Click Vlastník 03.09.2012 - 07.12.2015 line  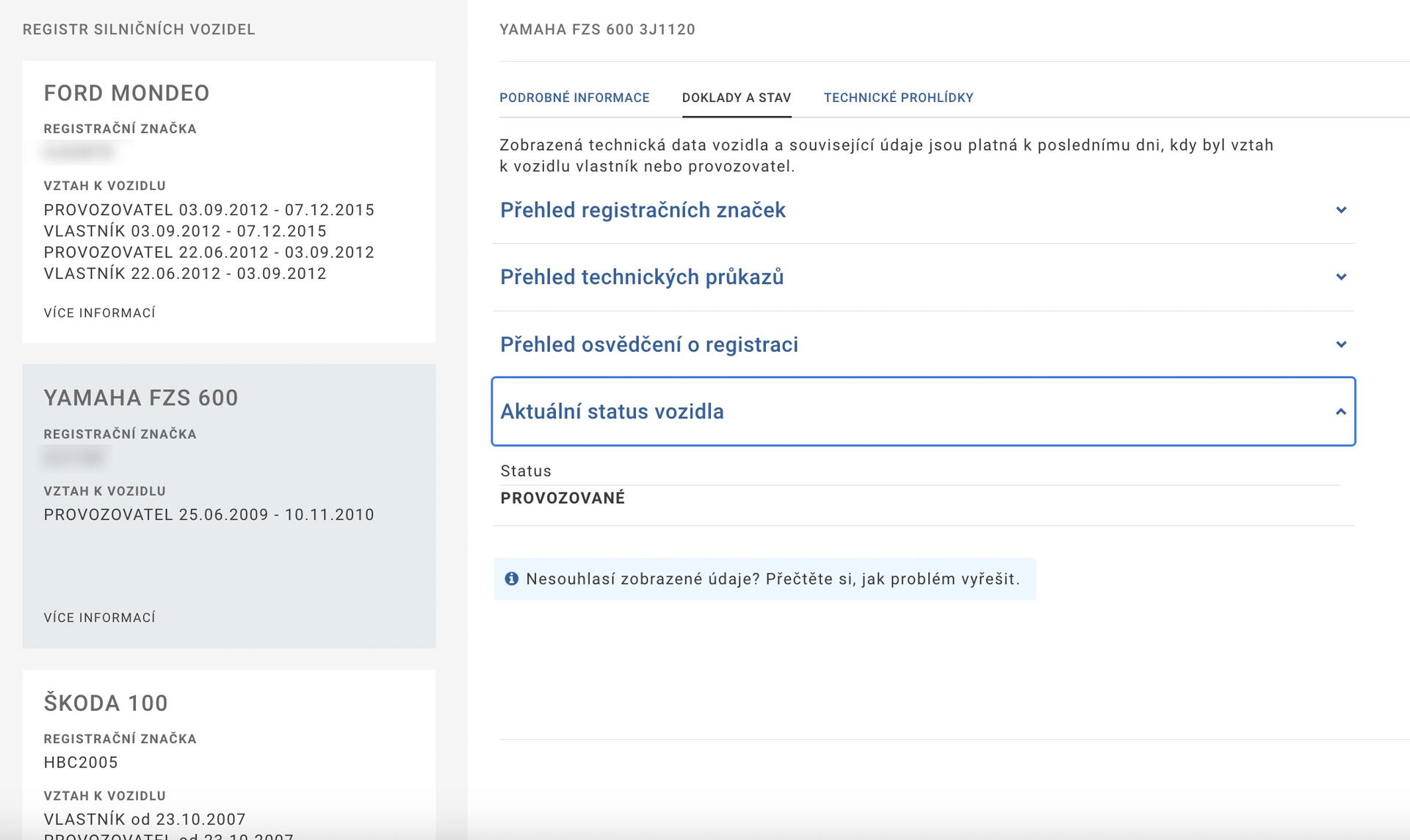(185, 231)
